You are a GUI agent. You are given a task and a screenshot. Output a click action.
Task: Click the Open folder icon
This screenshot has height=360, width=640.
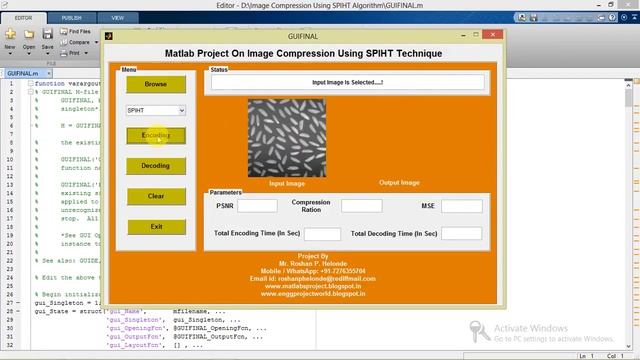pos(29,34)
